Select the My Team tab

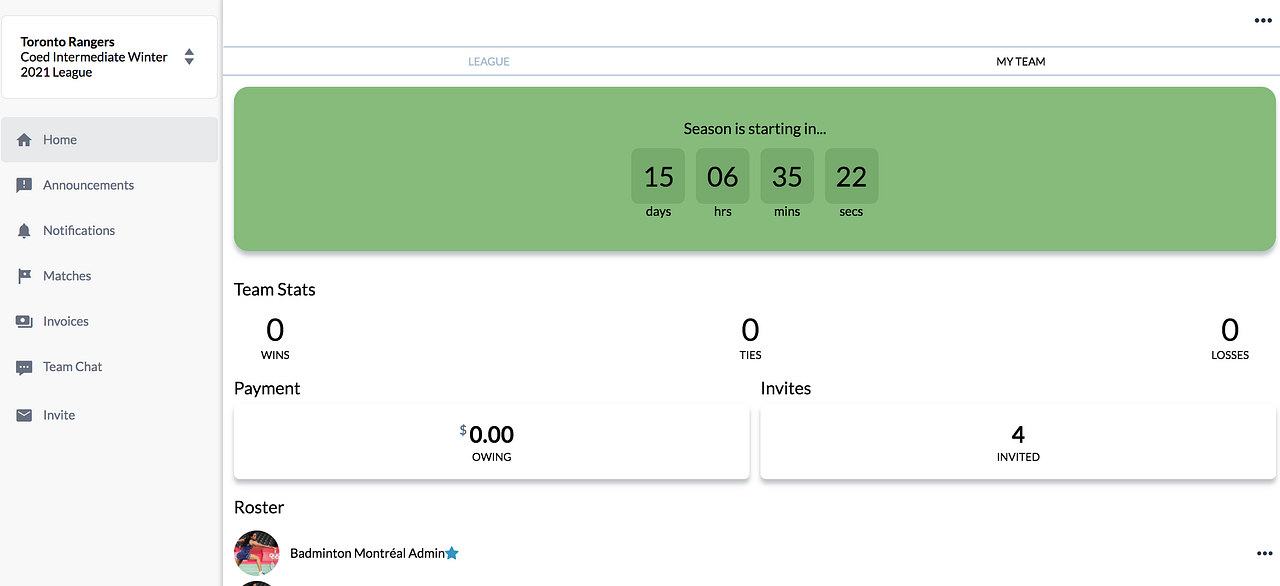coord(1020,62)
